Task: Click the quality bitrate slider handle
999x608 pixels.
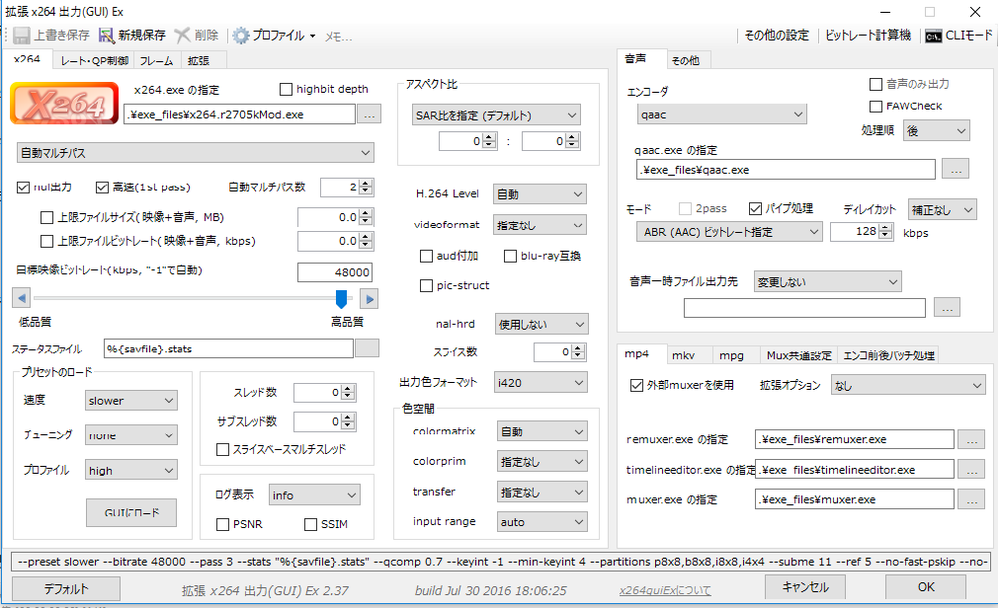Action: click(341, 298)
